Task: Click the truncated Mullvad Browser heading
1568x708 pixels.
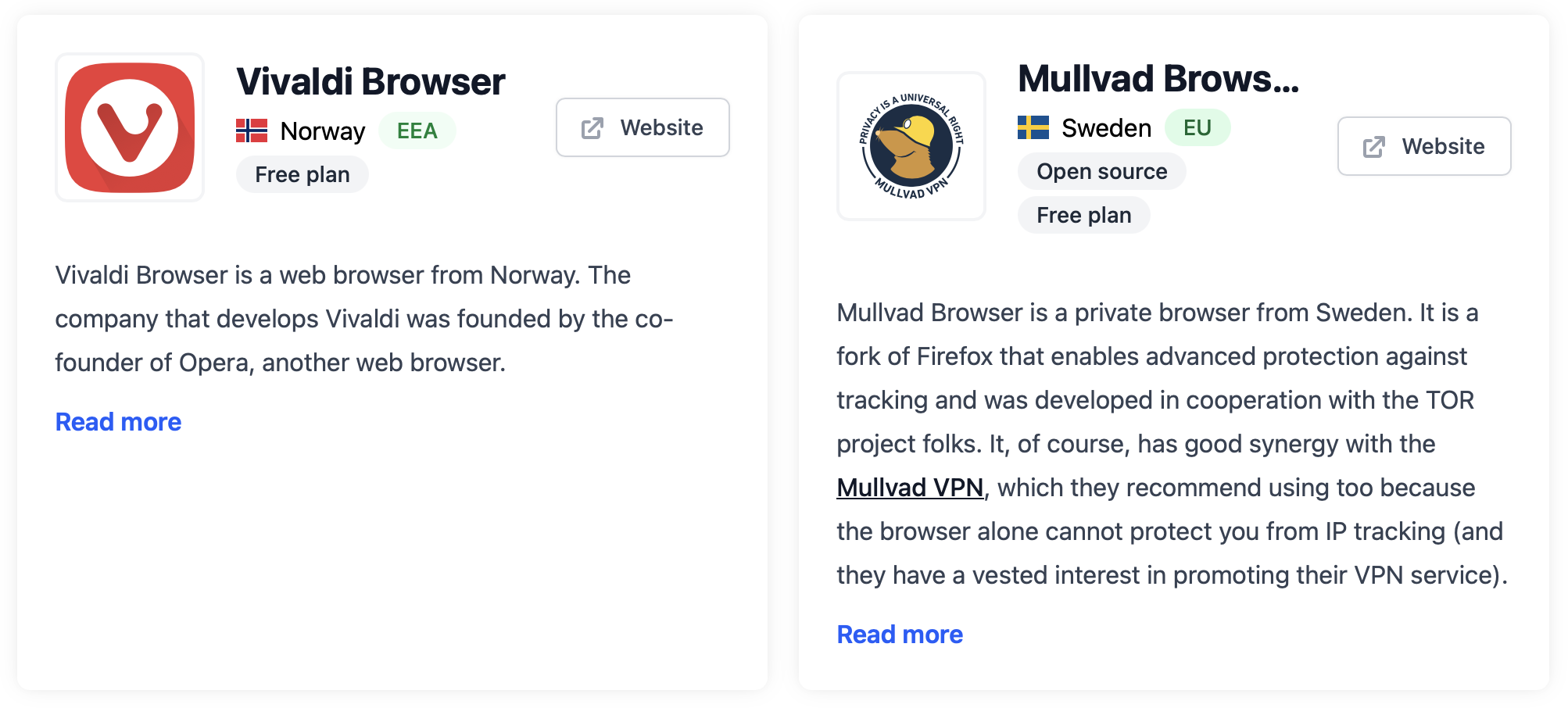Action: coord(1158,78)
